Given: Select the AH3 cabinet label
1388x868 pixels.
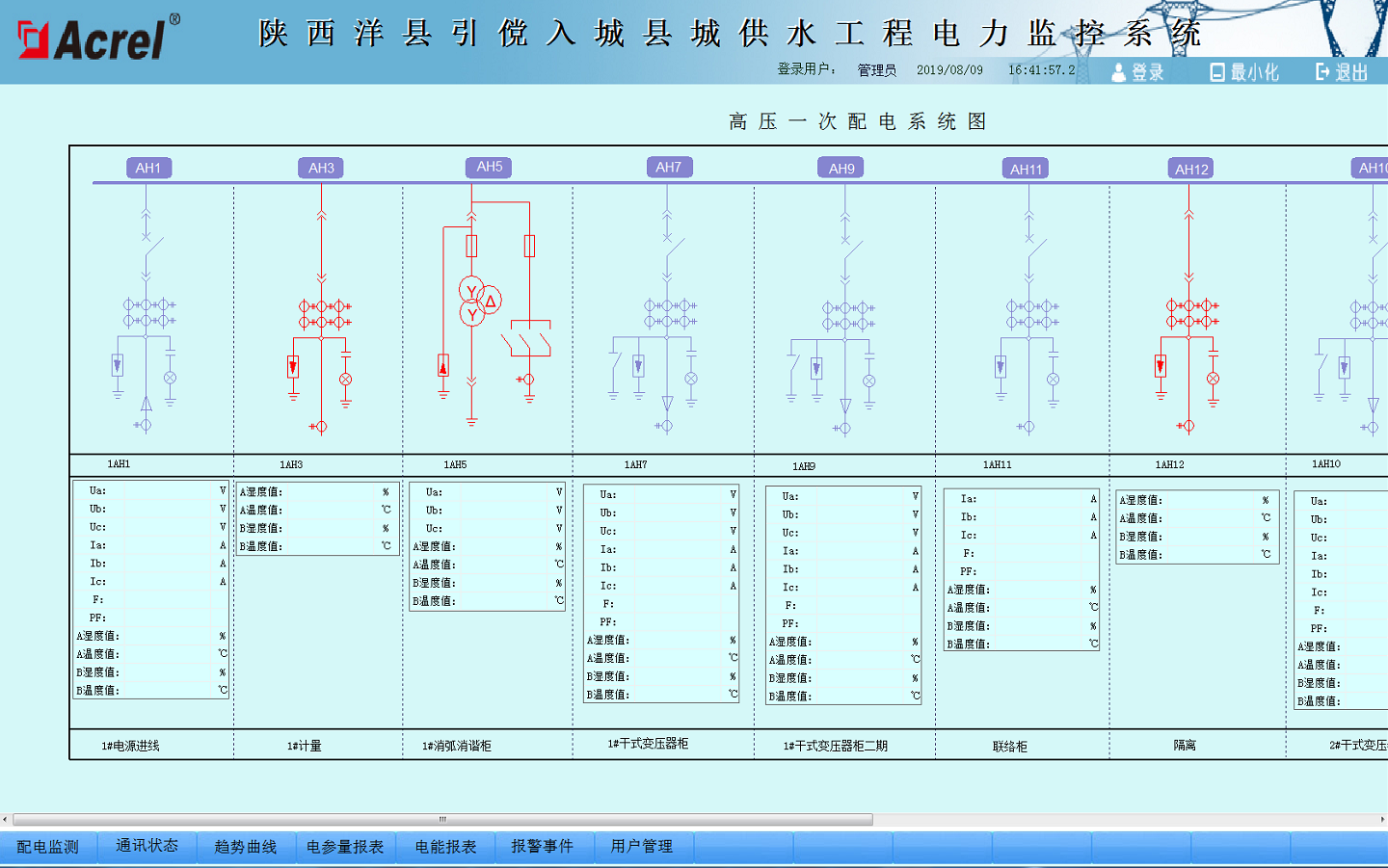Looking at the screenshot, I should point(321,168).
